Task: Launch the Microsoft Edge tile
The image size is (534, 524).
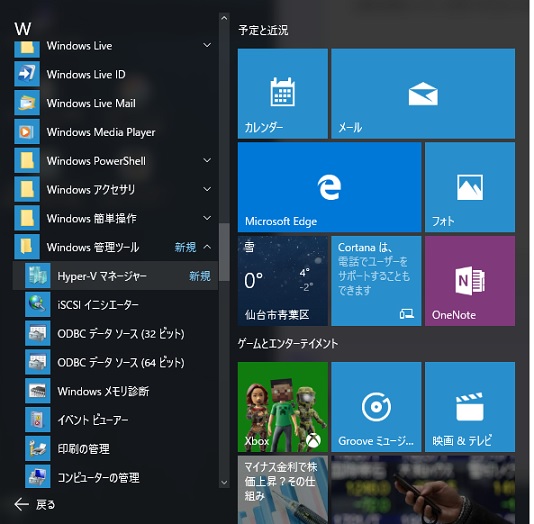Action: pyautogui.click(x=329, y=187)
